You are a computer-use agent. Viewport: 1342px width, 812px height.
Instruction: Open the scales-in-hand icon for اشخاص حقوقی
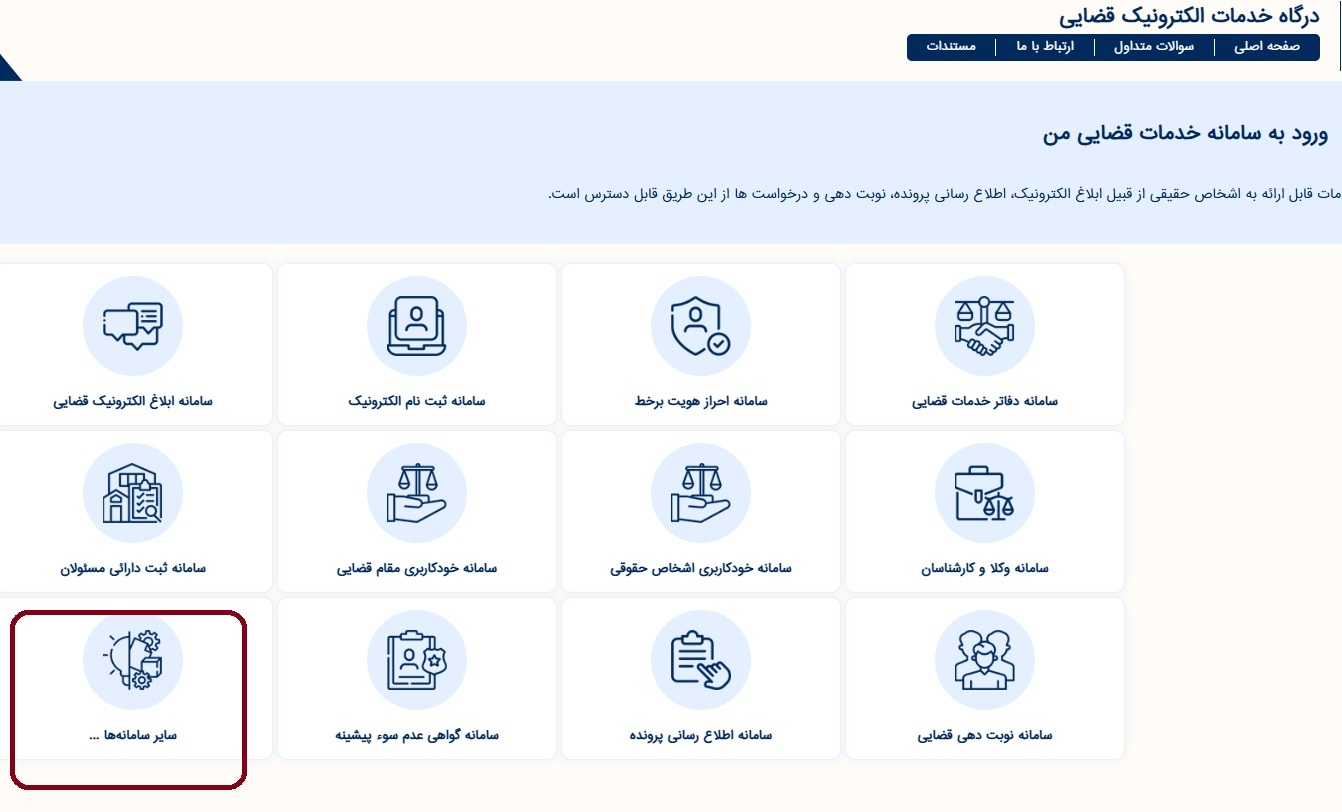pos(700,493)
